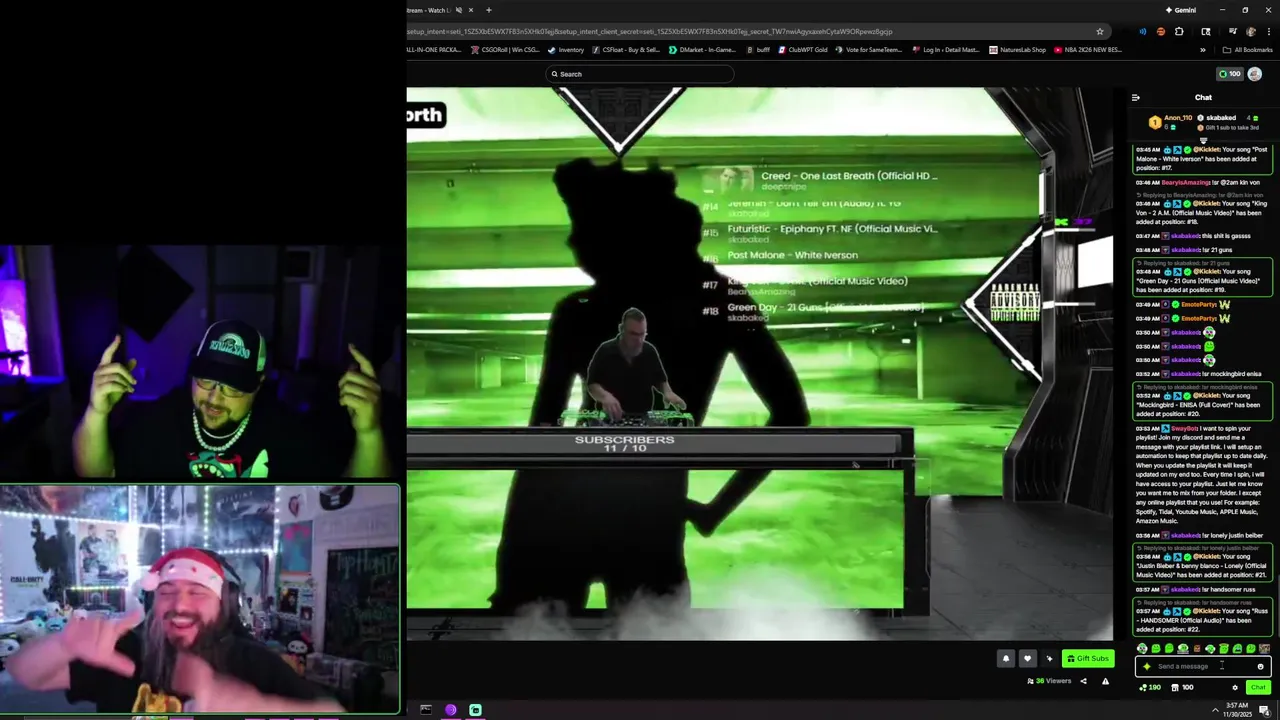Open chat settings gear icon
Viewport: 1280px width, 720px height.
[x=1235, y=687]
